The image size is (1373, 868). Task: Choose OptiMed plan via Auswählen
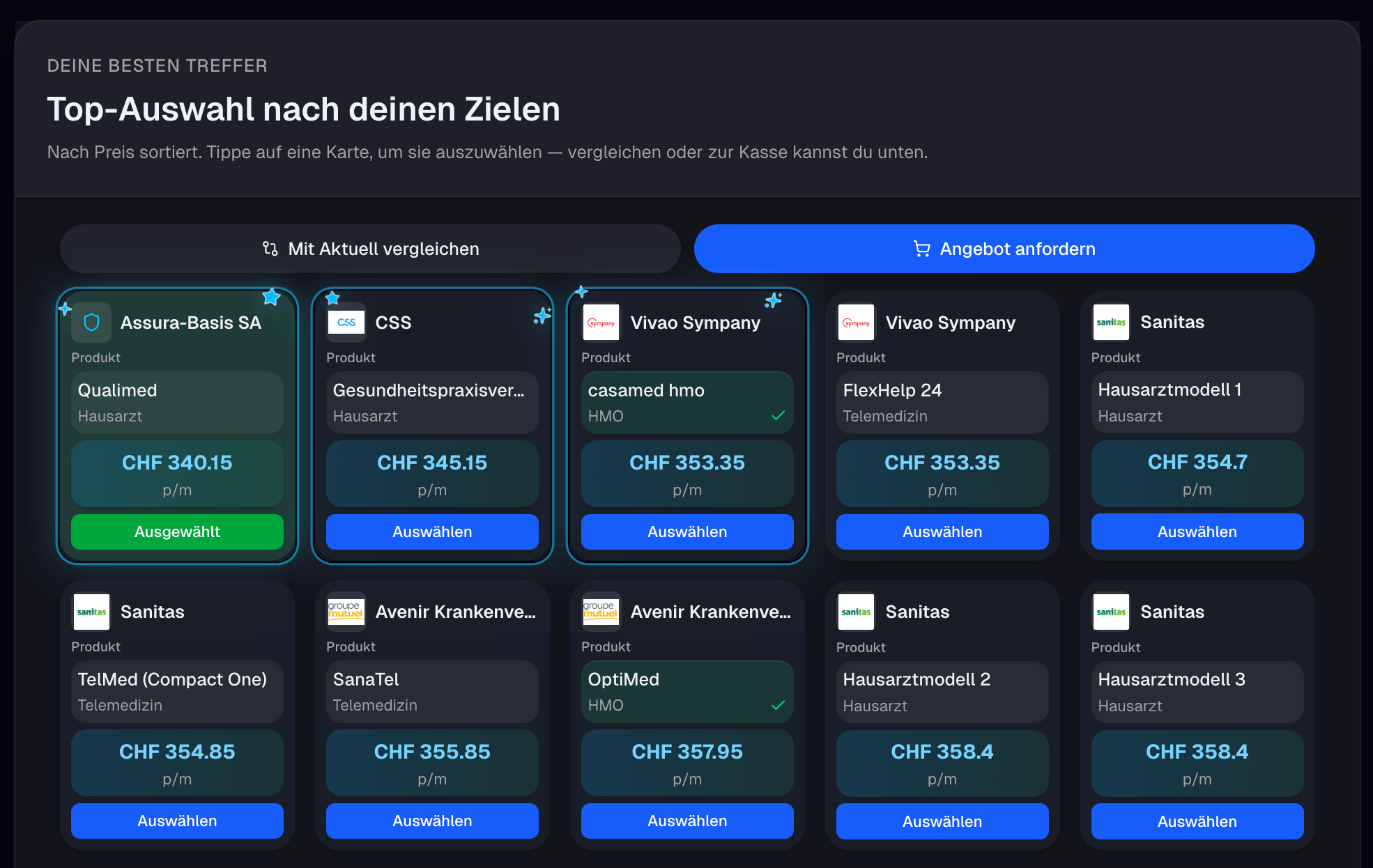tap(687, 821)
